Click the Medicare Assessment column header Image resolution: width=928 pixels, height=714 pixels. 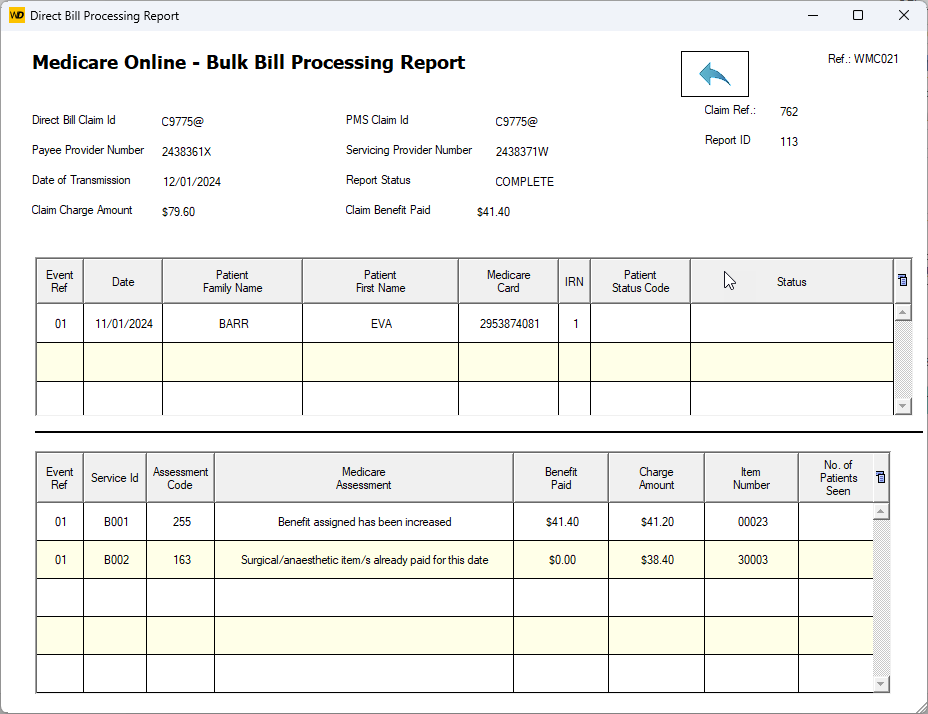[363, 478]
